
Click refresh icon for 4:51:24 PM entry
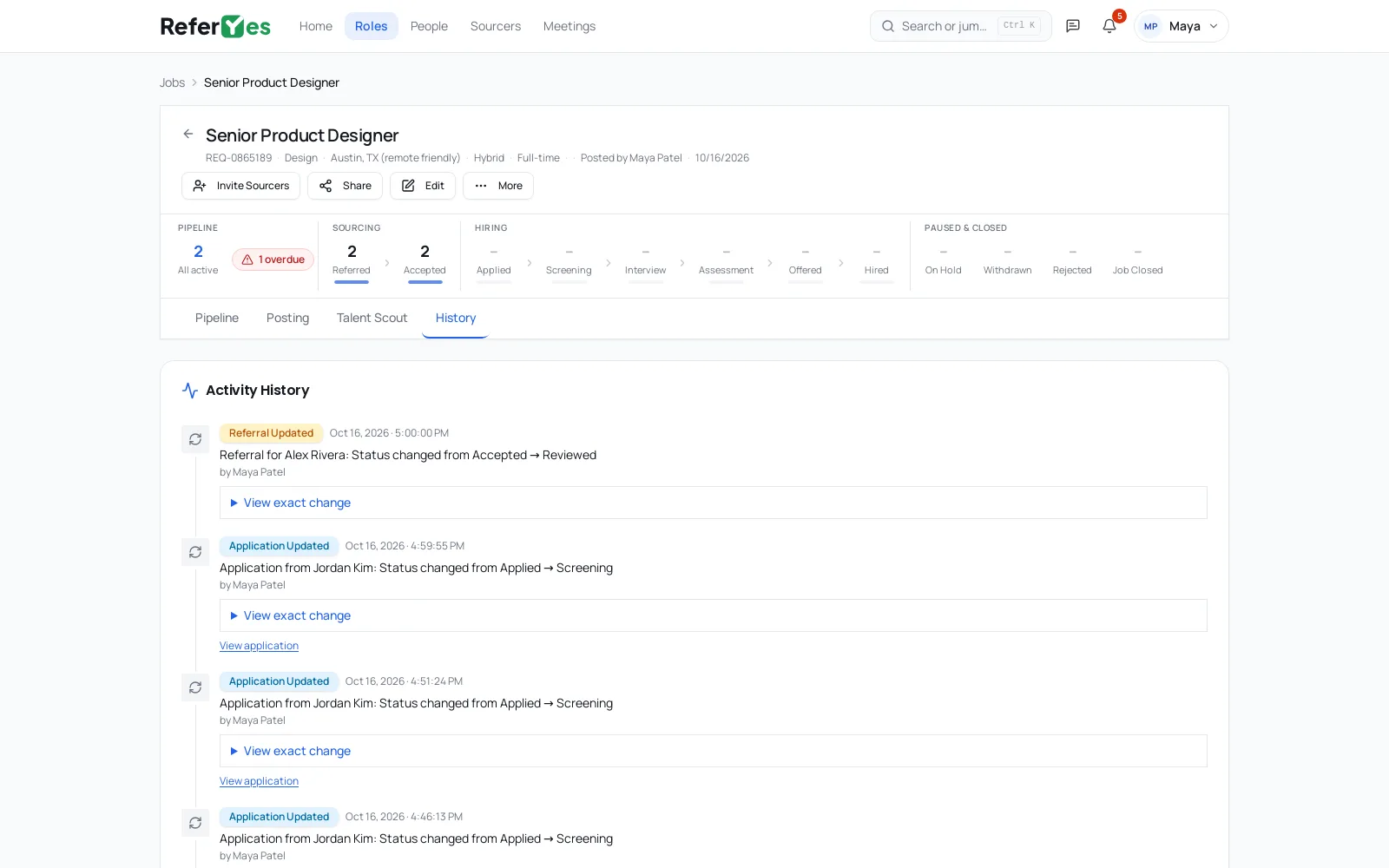(195, 687)
